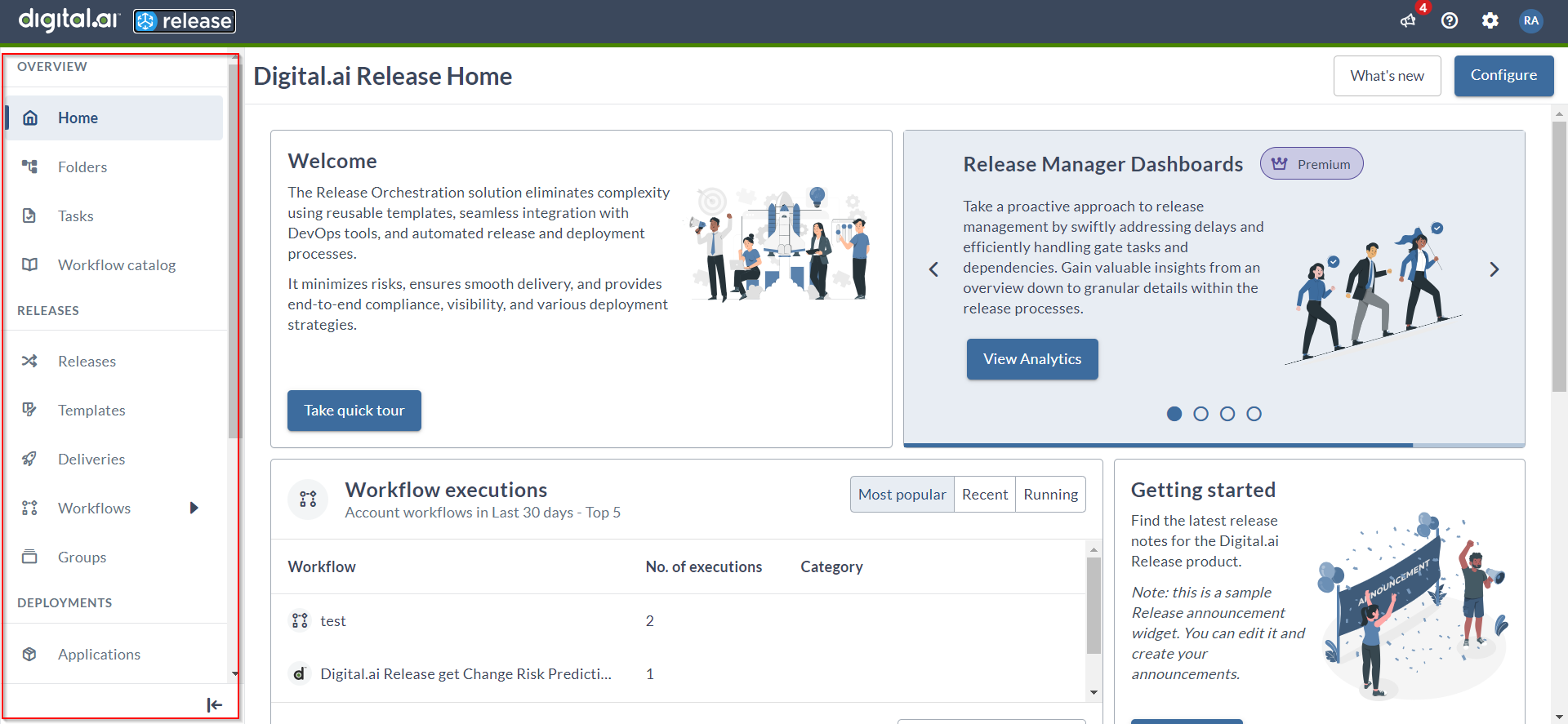This screenshot has height=724, width=1568.
Task: Go to previous carousel slide
Action: [x=934, y=269]
